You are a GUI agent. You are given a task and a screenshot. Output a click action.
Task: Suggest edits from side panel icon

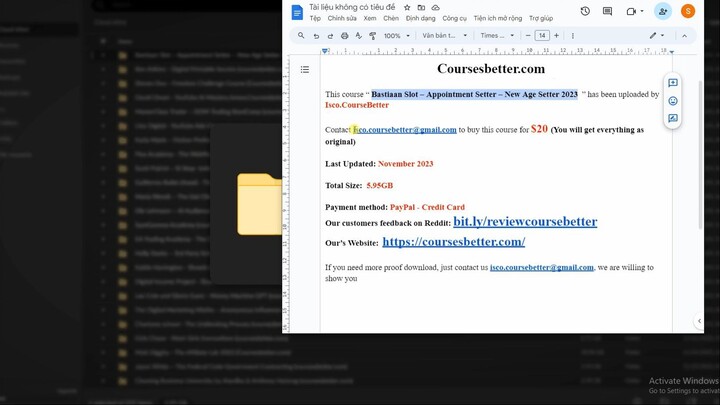[x=673, y=118]
